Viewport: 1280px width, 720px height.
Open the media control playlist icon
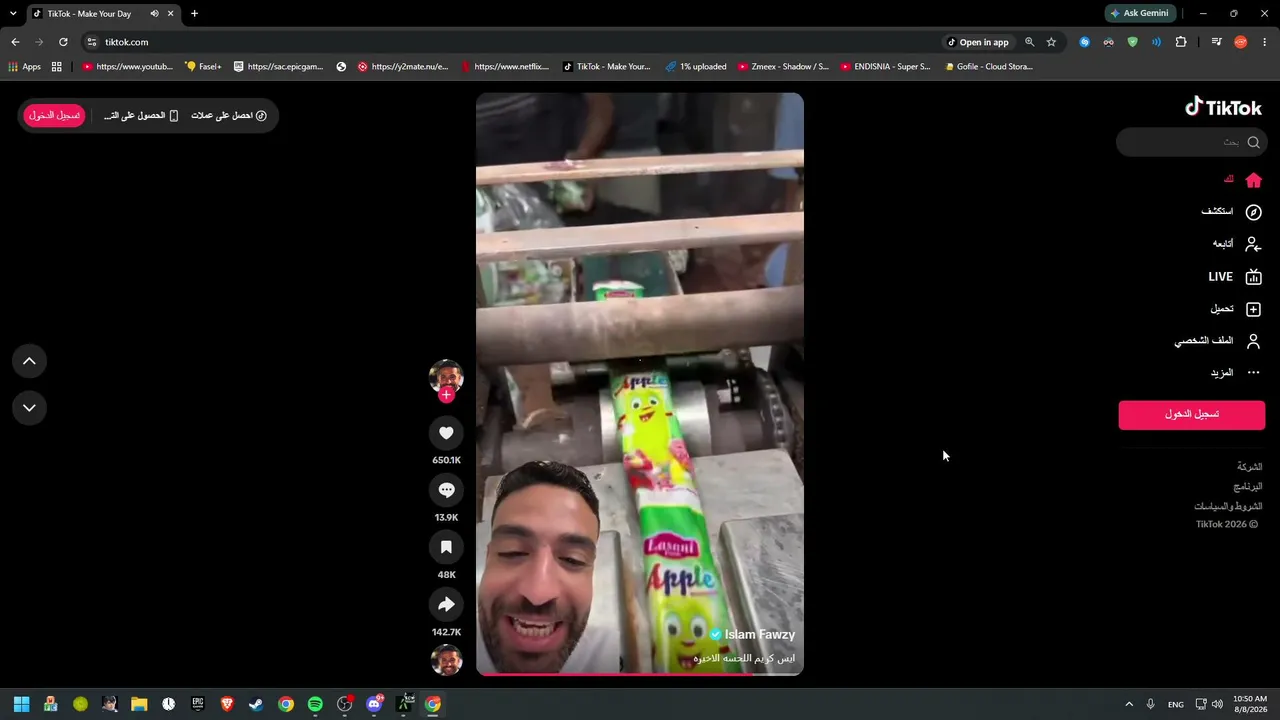pos(1216,42)
